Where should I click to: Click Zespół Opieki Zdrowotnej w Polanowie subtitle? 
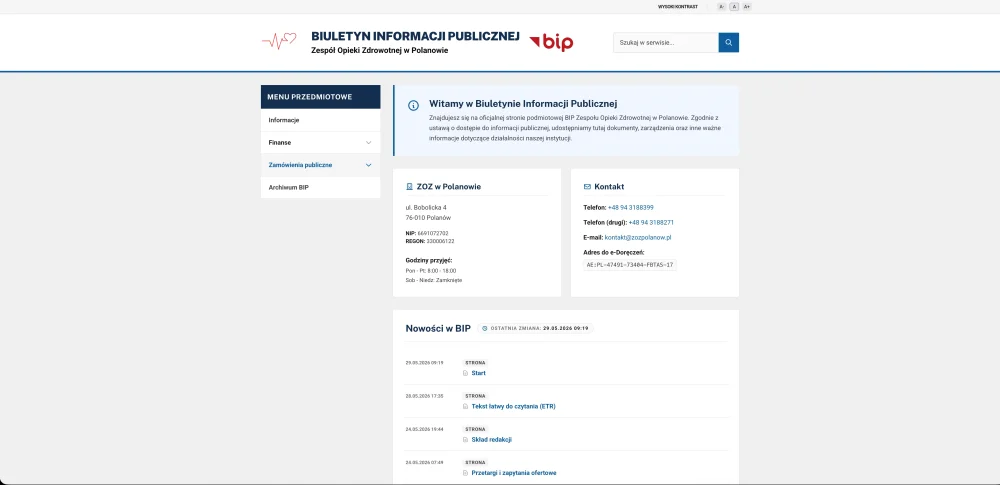(x=379, y=50)
